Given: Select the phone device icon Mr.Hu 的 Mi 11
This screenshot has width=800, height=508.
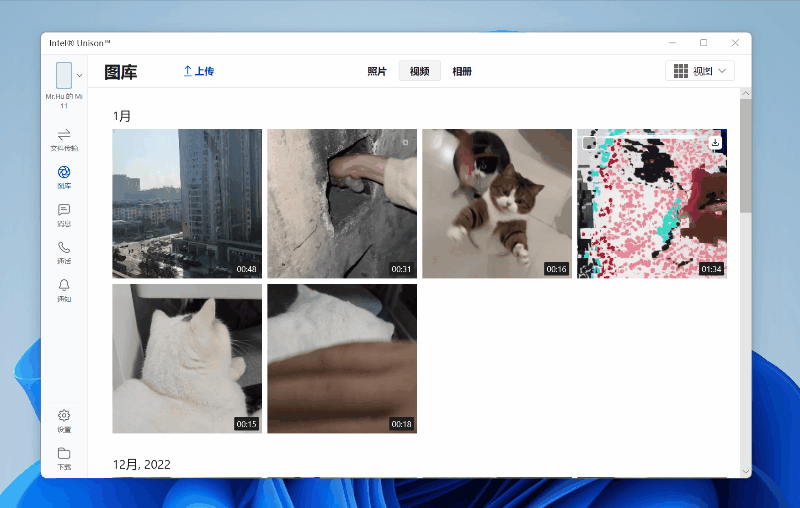Looking at the screenshot, I should 64,75.
